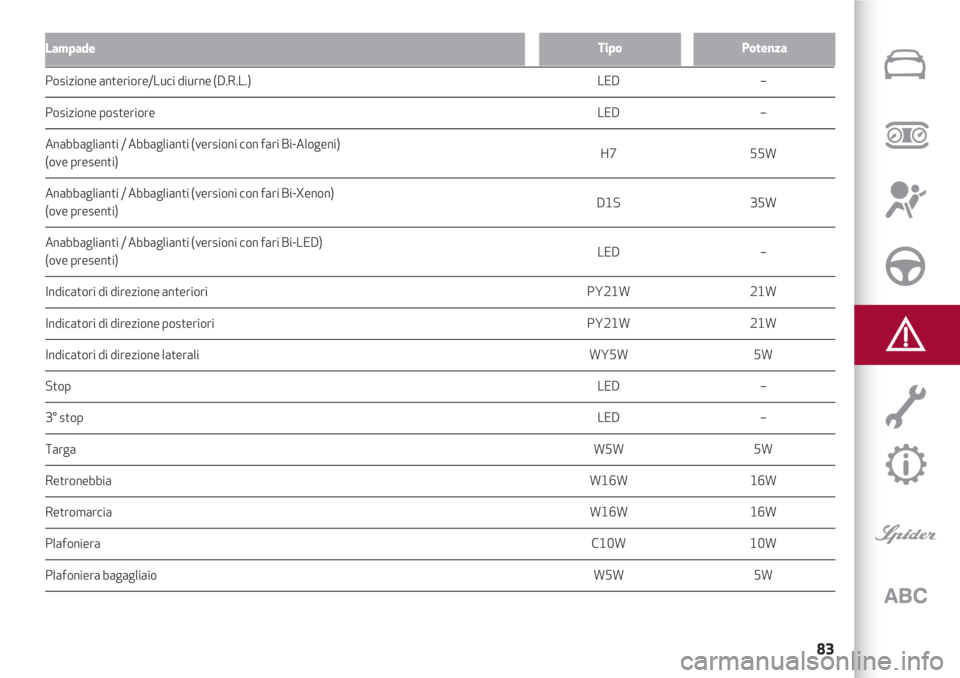Select the Targa row label

[61, 450]
